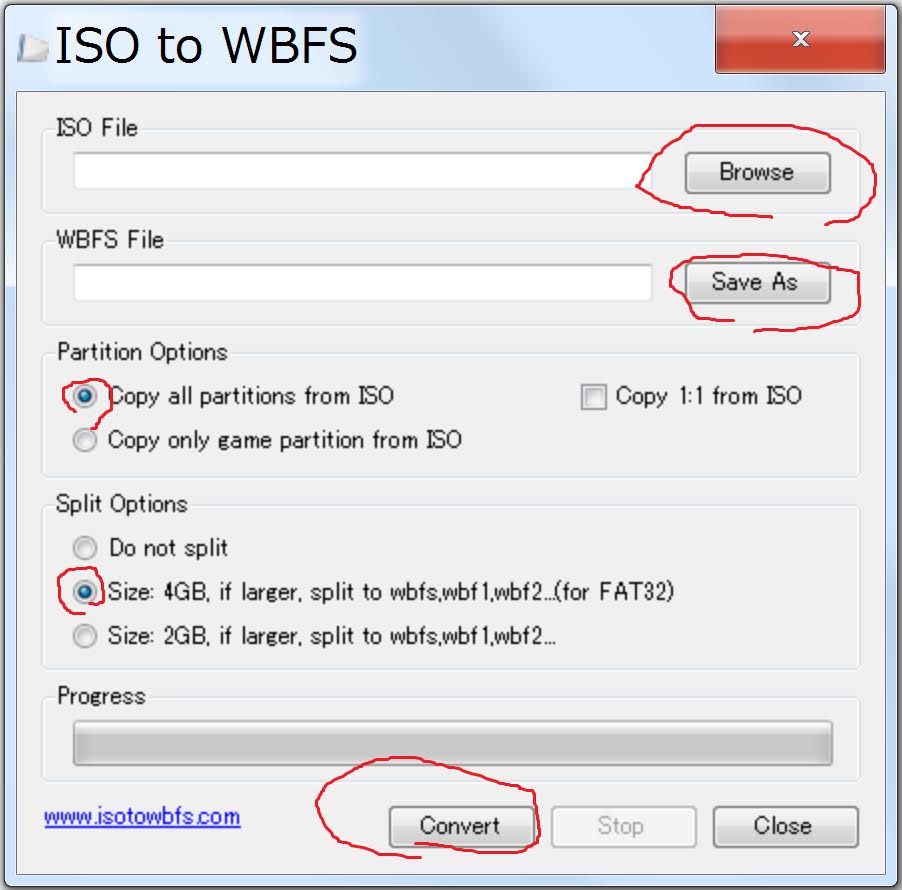Browse for an ISO file
Image resolution: width=902 pixels, height=890 pixels.
tap(757, 172)
